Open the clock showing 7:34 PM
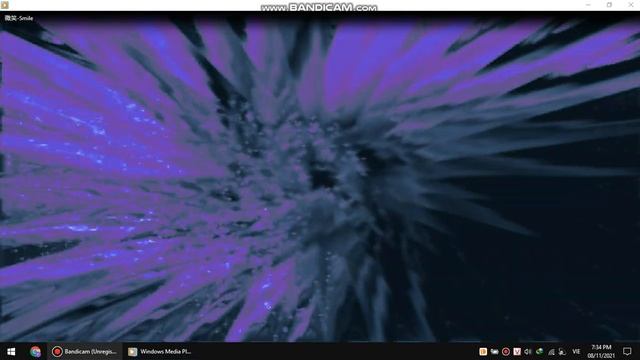 [601, 351]
